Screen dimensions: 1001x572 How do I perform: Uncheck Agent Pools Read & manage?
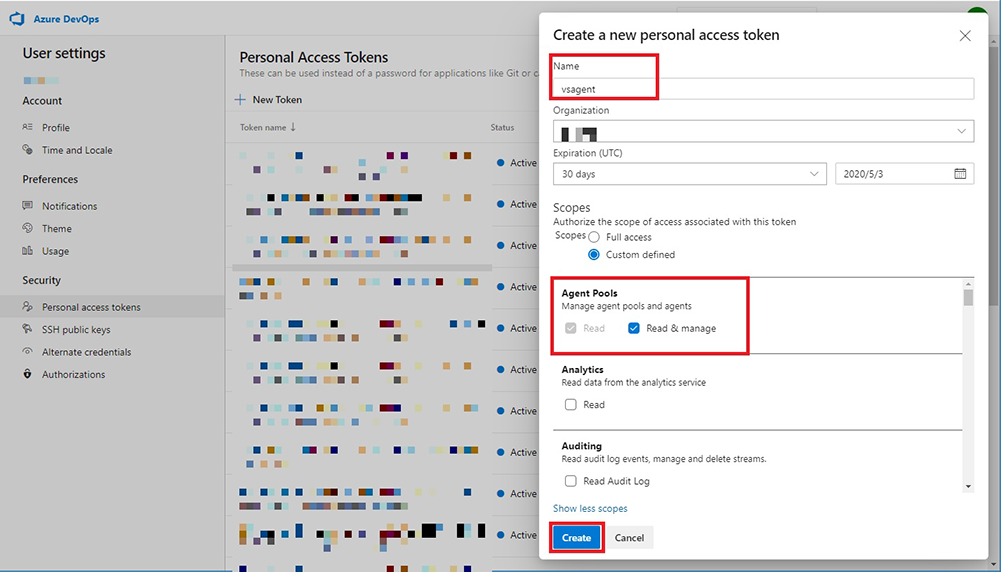coord(634,328)
